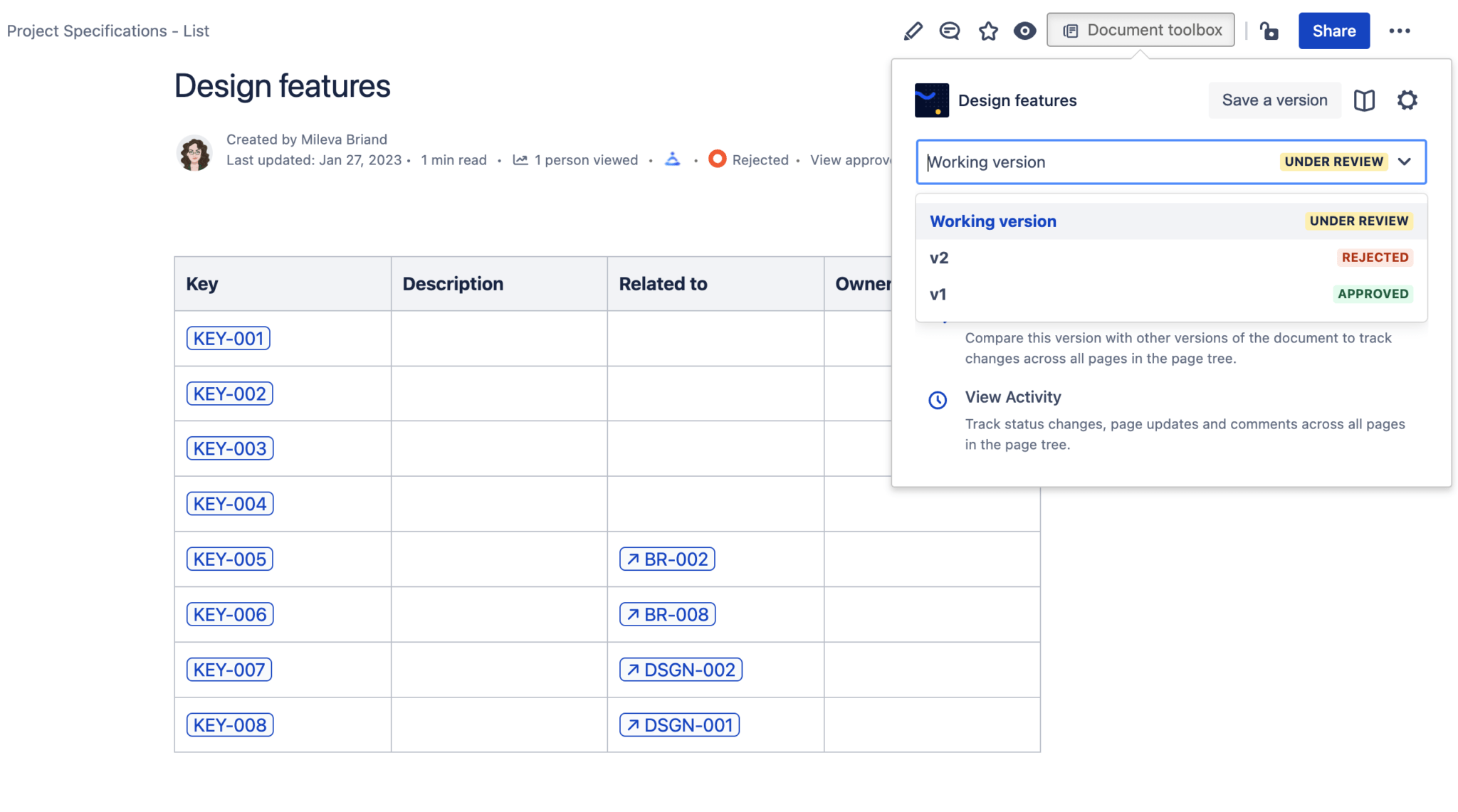Open inline comments via speech bubble icon
The width and height of the screenshot is (1458, 812).
[x=950, y=31]
